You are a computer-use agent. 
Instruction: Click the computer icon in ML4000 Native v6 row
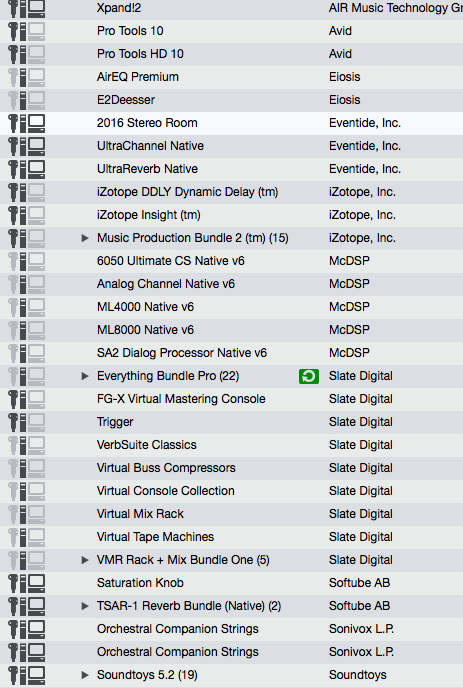36,307
